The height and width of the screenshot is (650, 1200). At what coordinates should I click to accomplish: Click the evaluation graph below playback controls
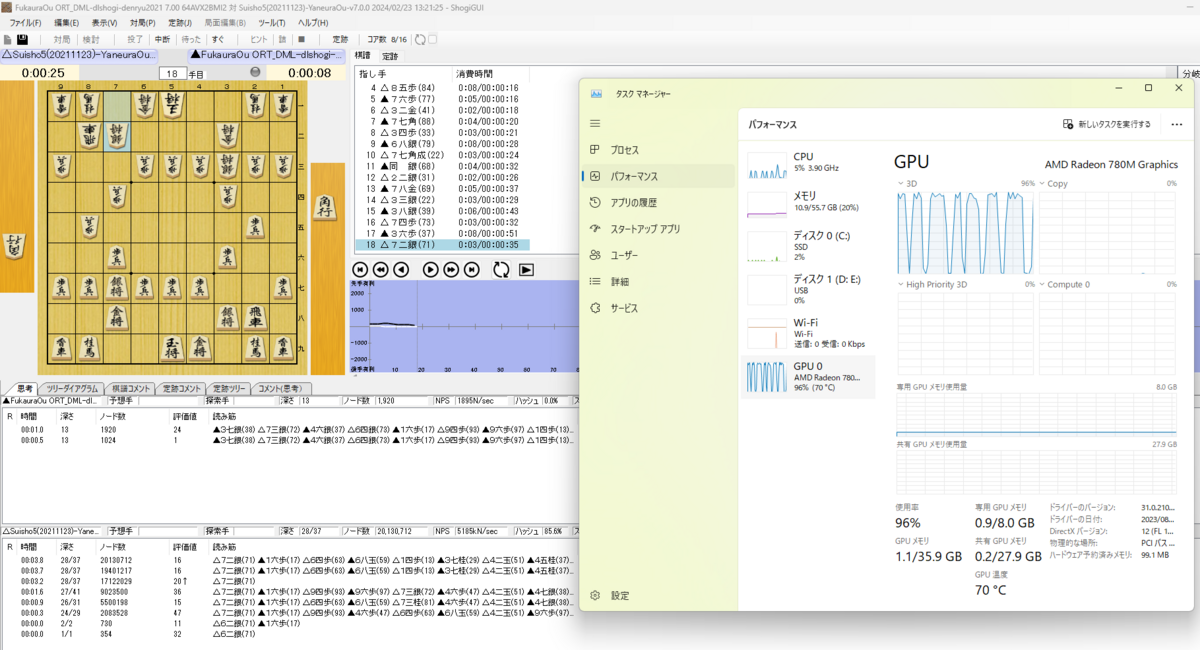[x=465, y=328]
